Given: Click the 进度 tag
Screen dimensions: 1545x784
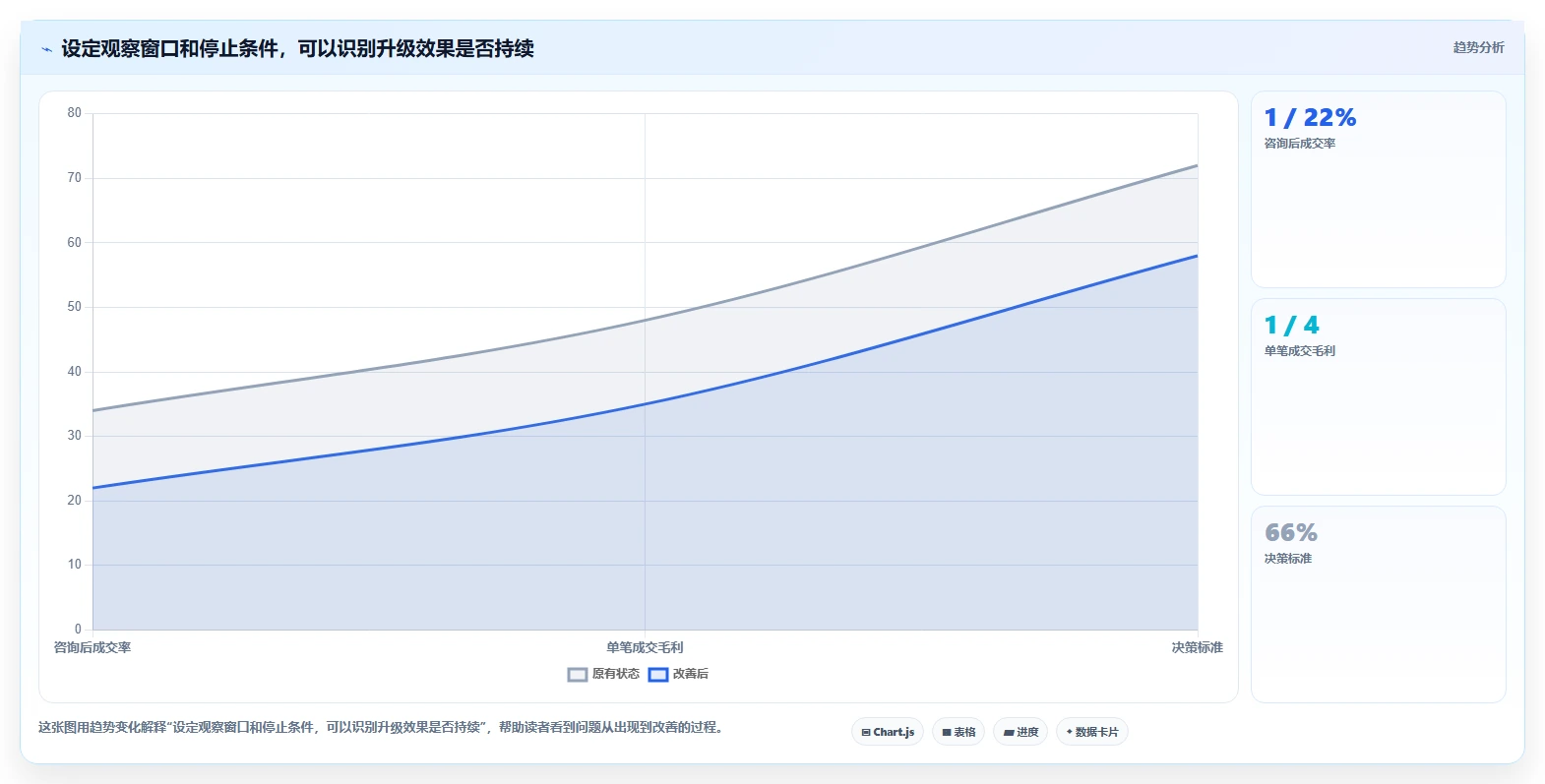Looking at the screenshot, I should 1020,732.
